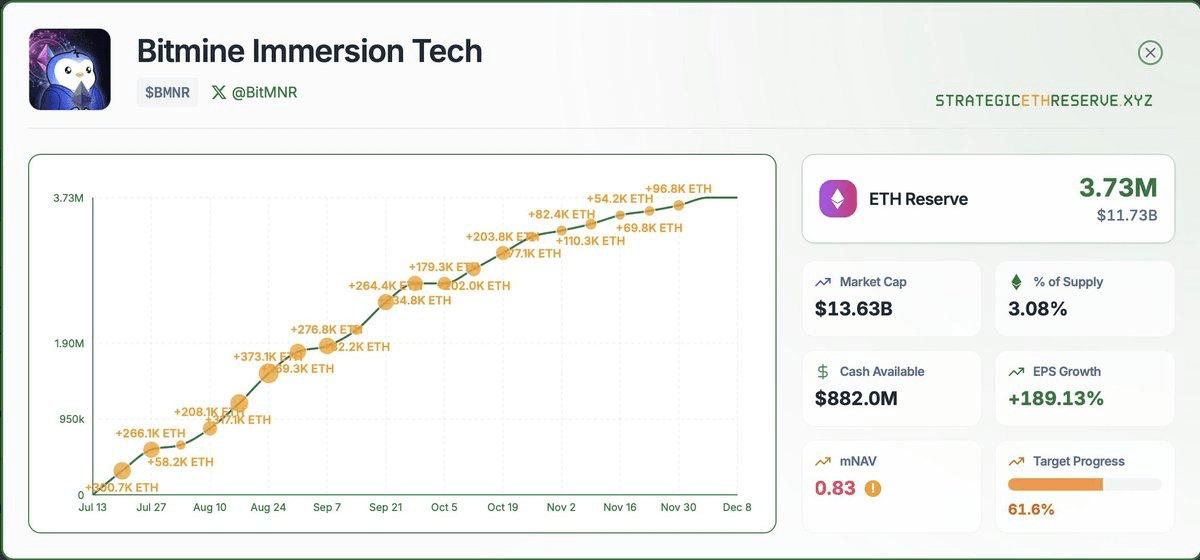This screenshot has height=560, width=1200.
Task: Click the Ethereum logo icon in ETH Reserve
Action: [x=838, y=198]
